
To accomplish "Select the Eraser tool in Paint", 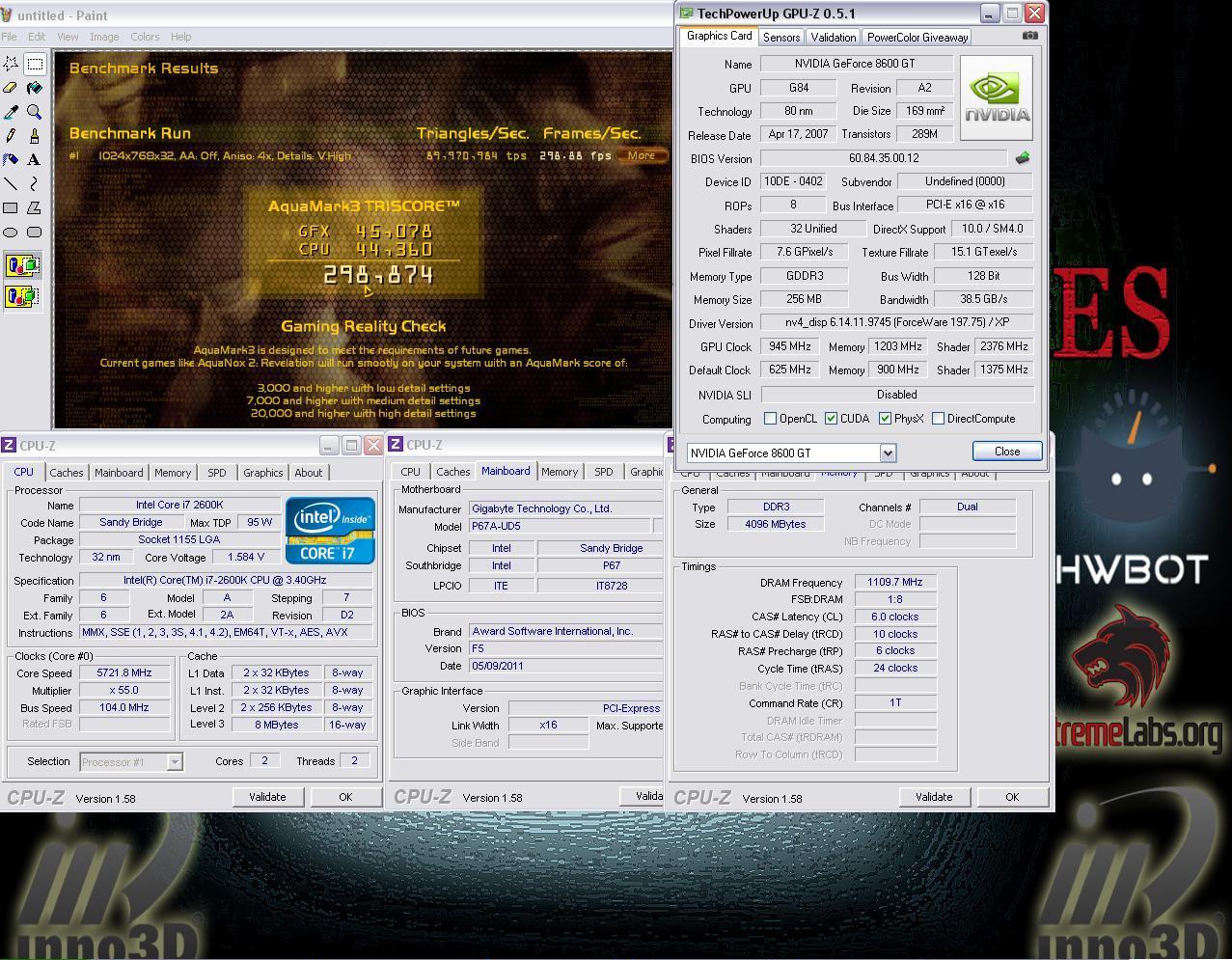I will [x=11, y=88].
